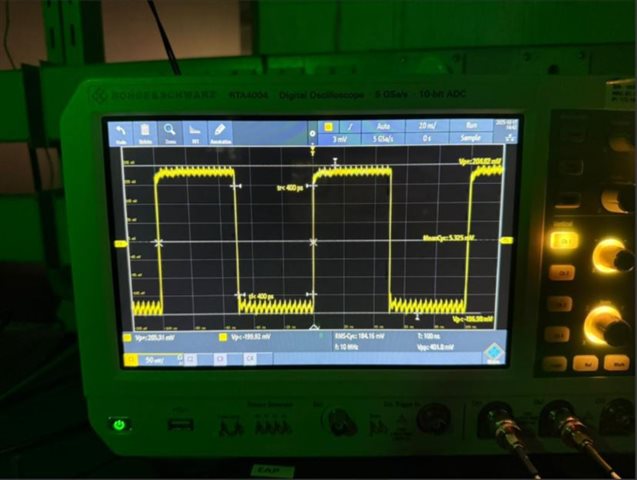Open the Auto trigger mode setting
637x480 pixels.
click(x=383, y=126)
